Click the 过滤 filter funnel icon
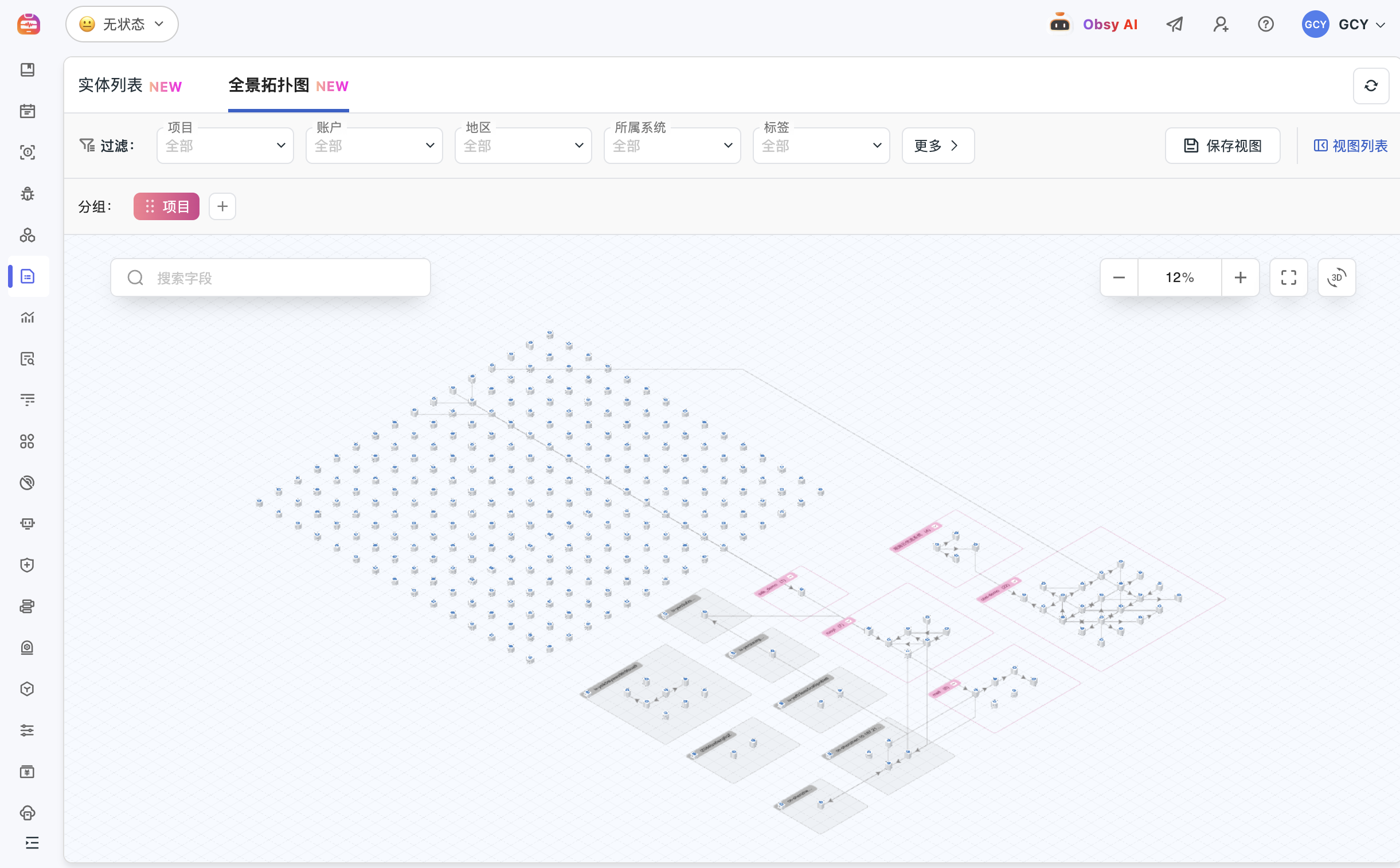Screen dimensions: 1400x868 (x=87, y=145)
